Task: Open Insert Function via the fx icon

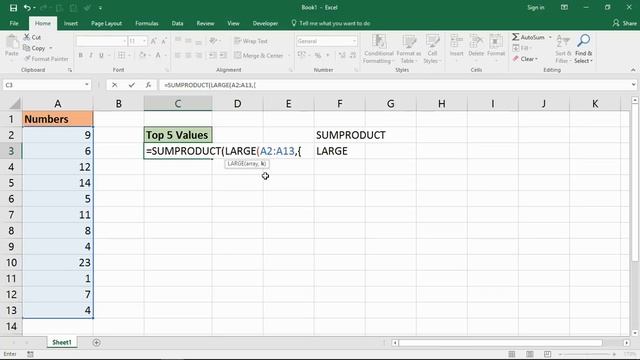Action: coord(148,85)
